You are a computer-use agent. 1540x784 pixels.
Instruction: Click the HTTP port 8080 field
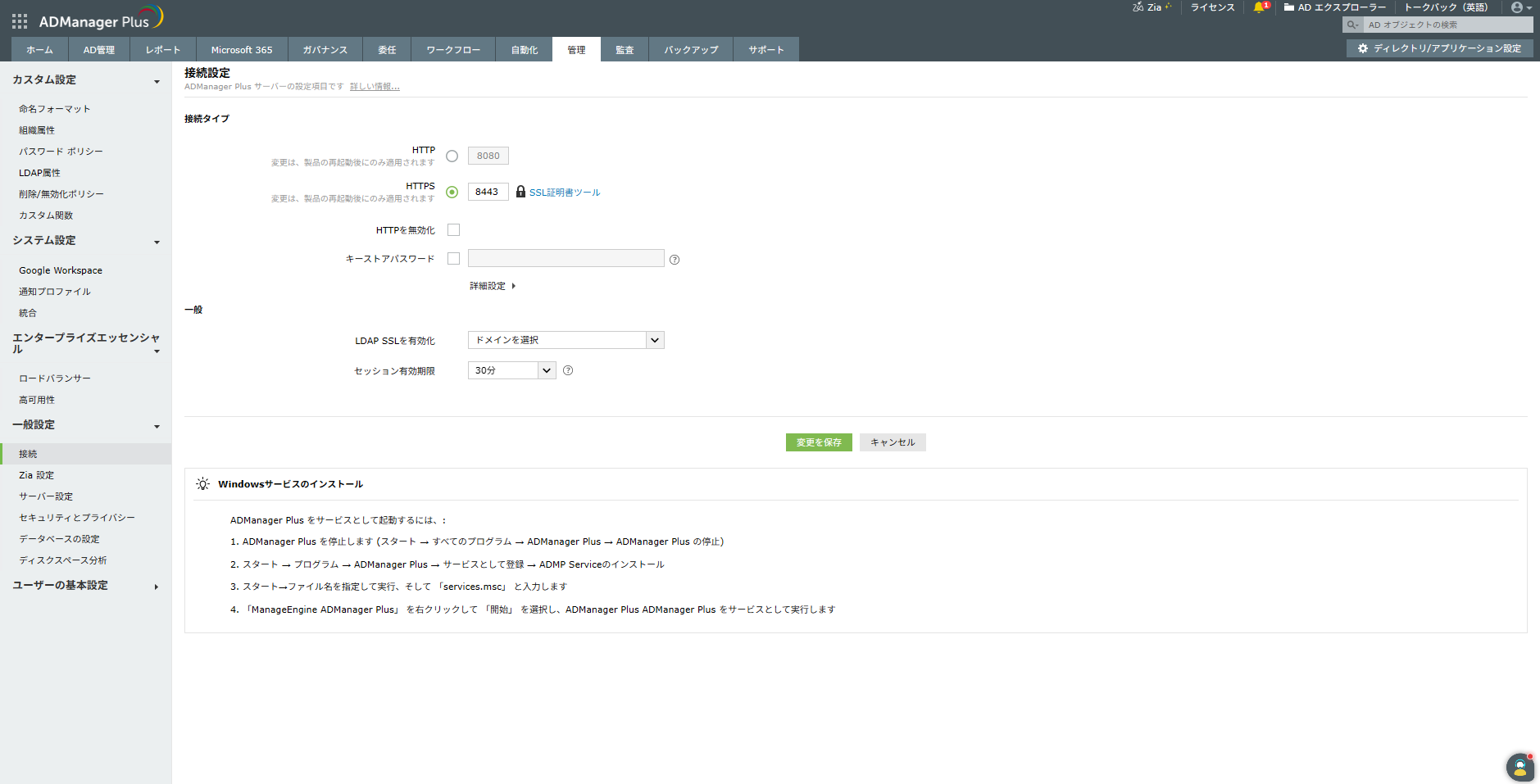pos(488,156)
